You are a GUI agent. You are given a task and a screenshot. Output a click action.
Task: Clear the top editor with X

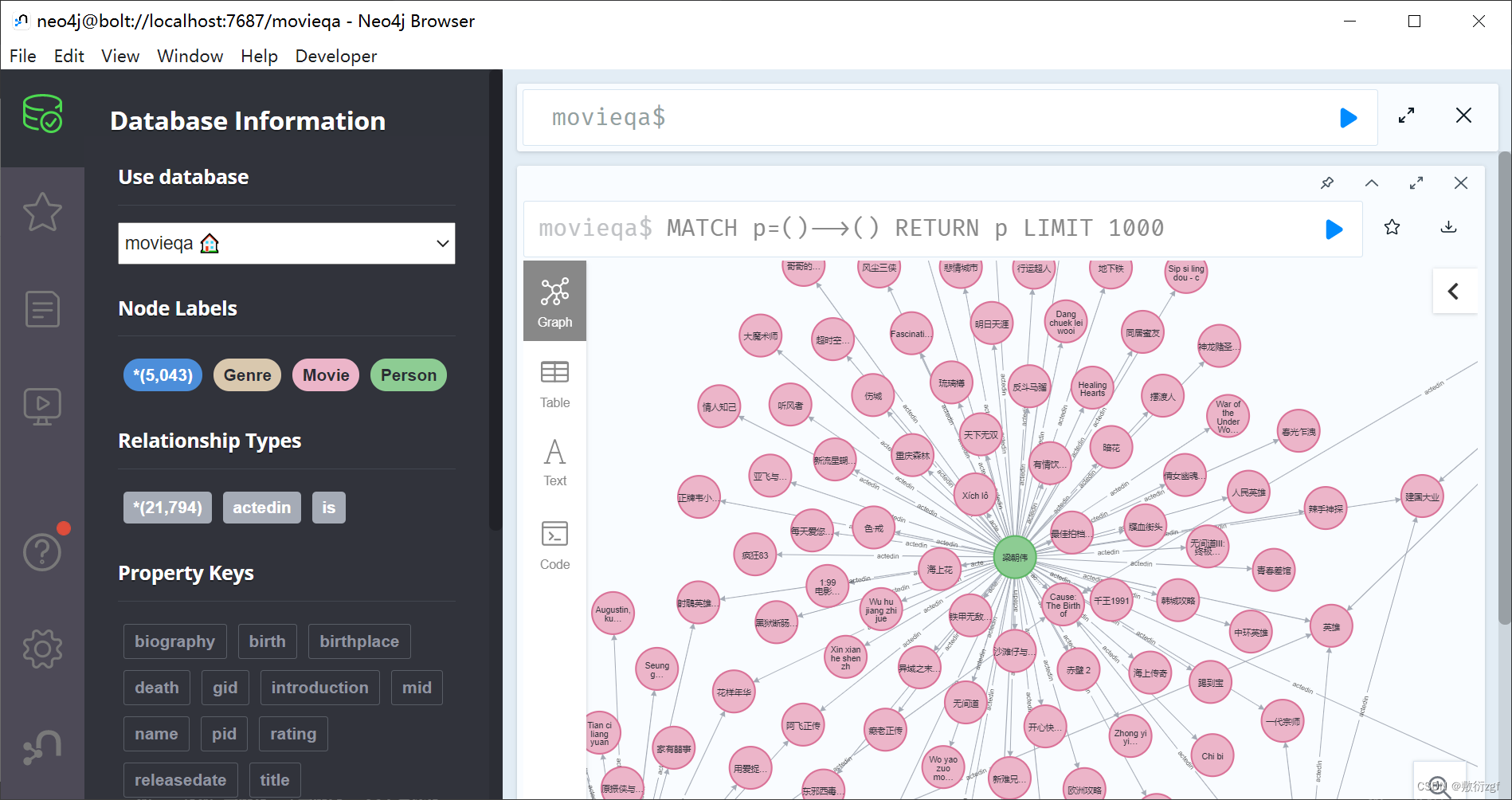1463,116
